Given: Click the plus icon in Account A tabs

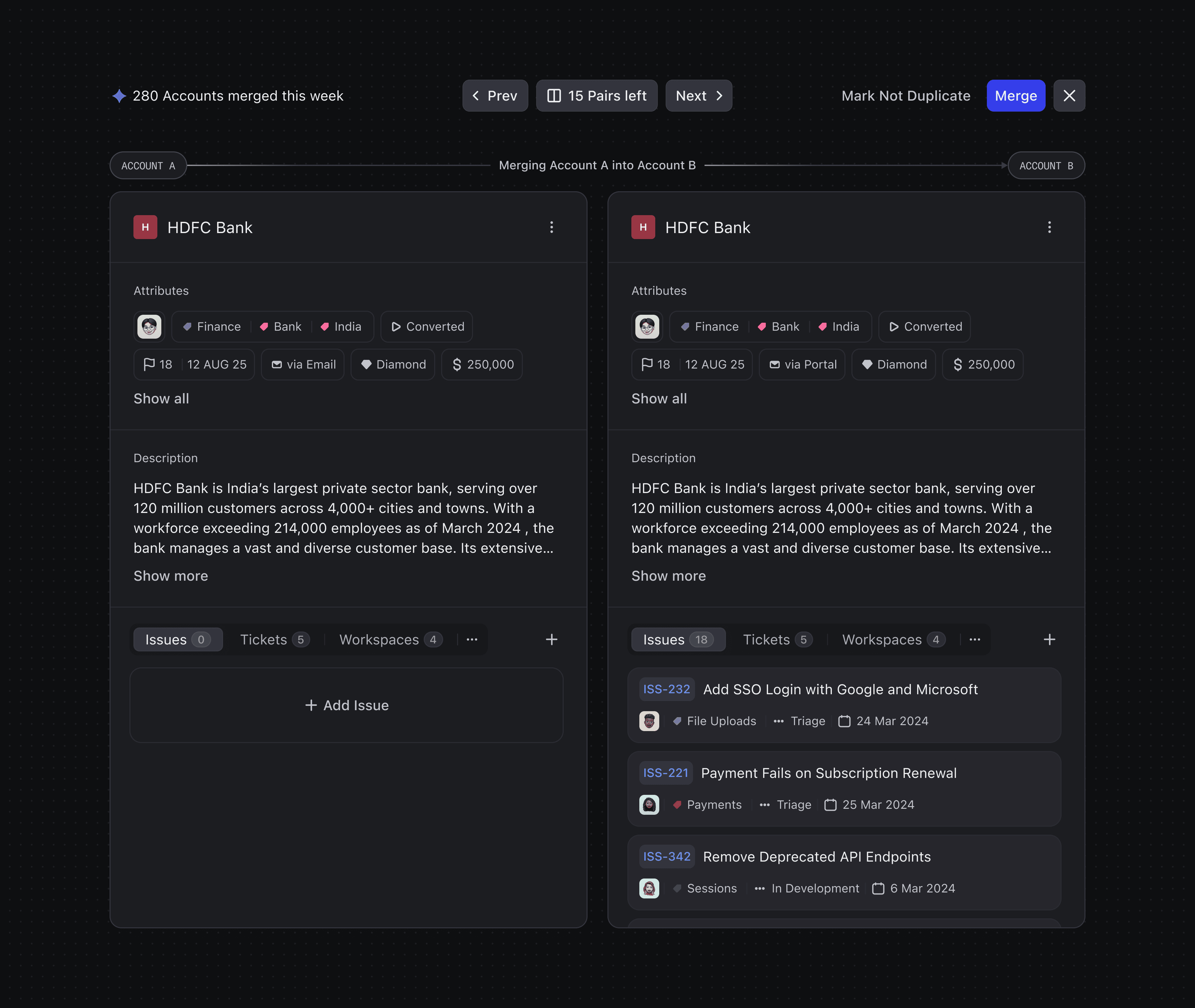Looking at the screenshot, I should 551,639.
